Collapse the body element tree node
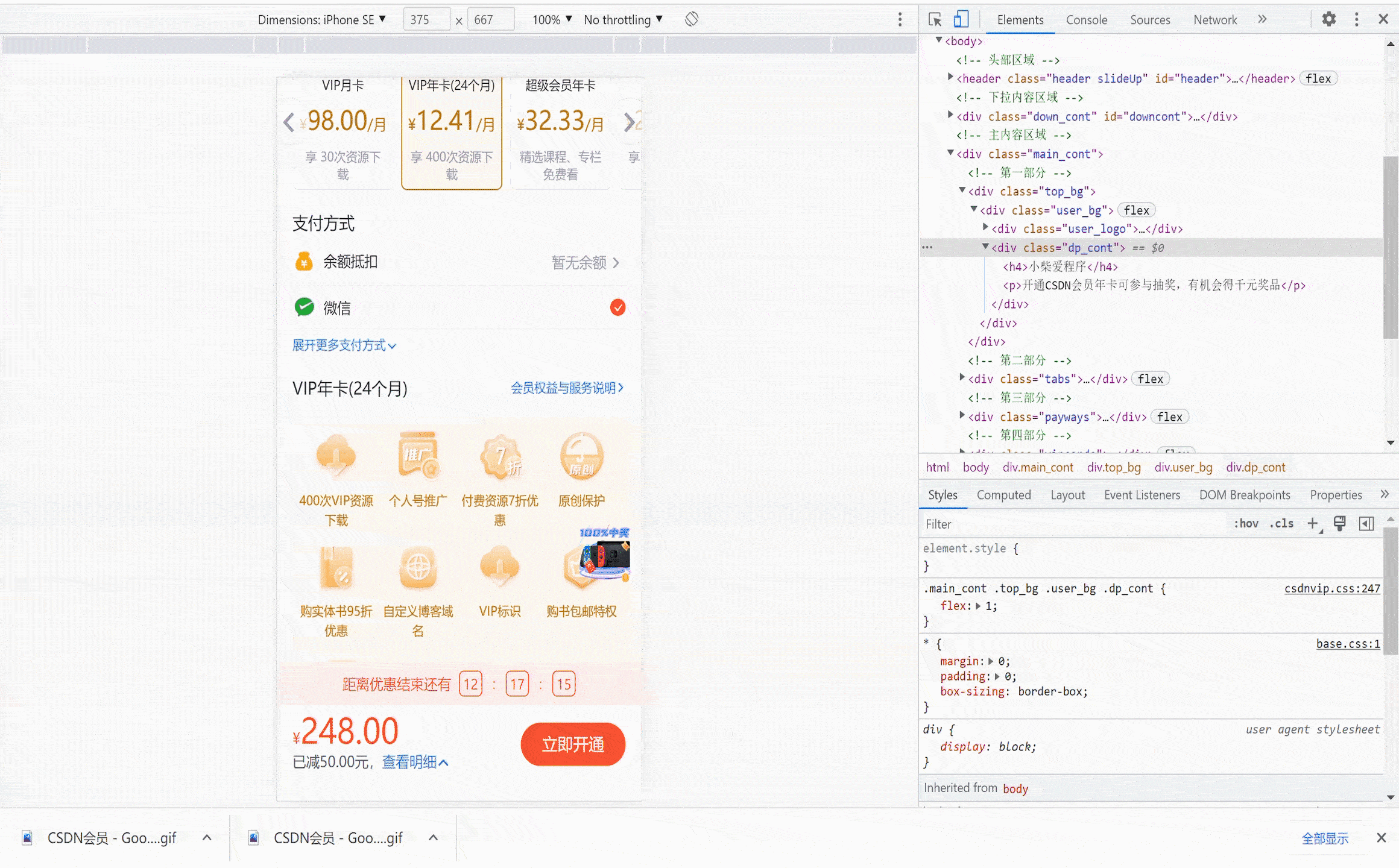The height and width of the screenshot is (868, 1399). [939, 40]
